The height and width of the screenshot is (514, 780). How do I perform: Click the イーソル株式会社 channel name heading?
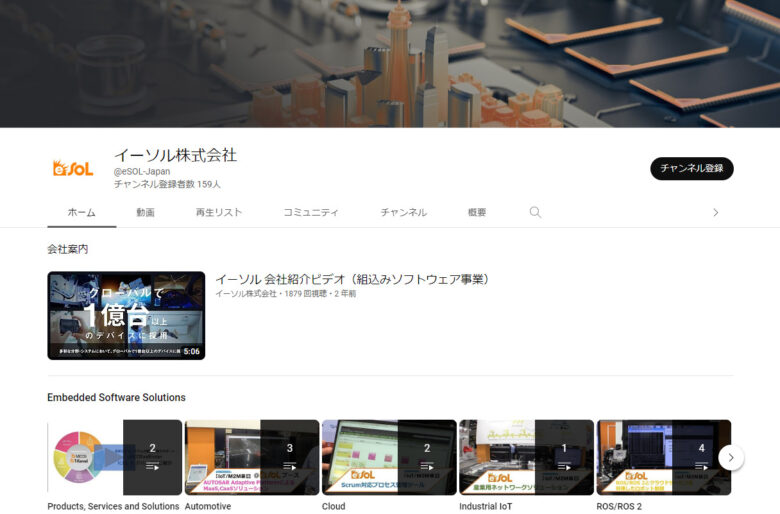[x=176, y=155]
